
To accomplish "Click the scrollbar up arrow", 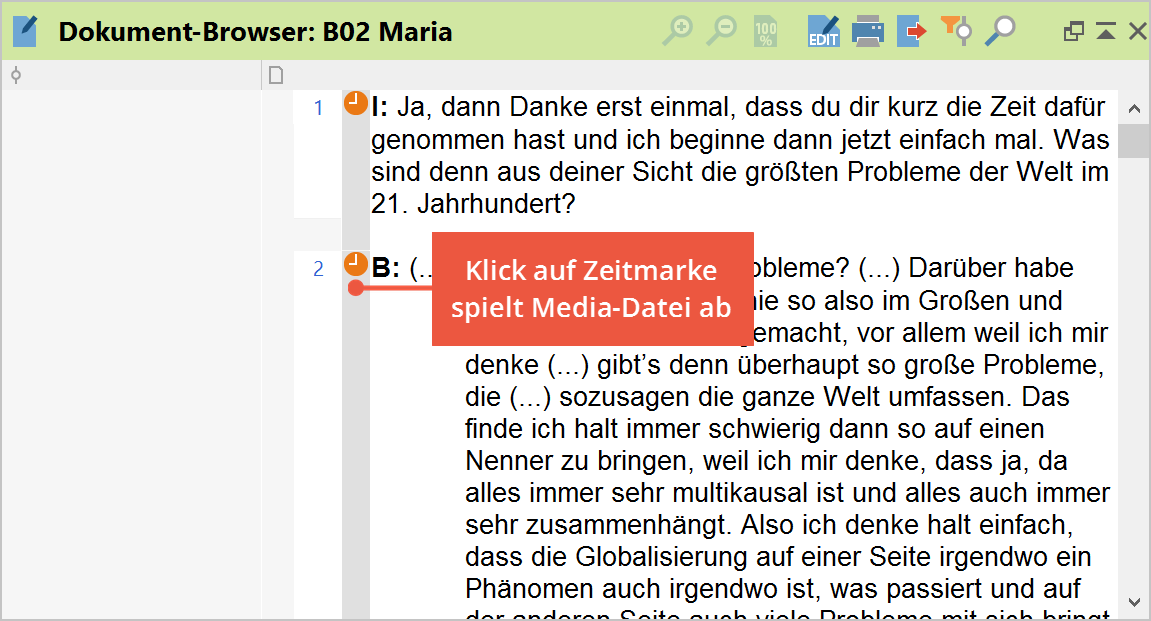I will pyautogui.click(x=1134, y=109).
